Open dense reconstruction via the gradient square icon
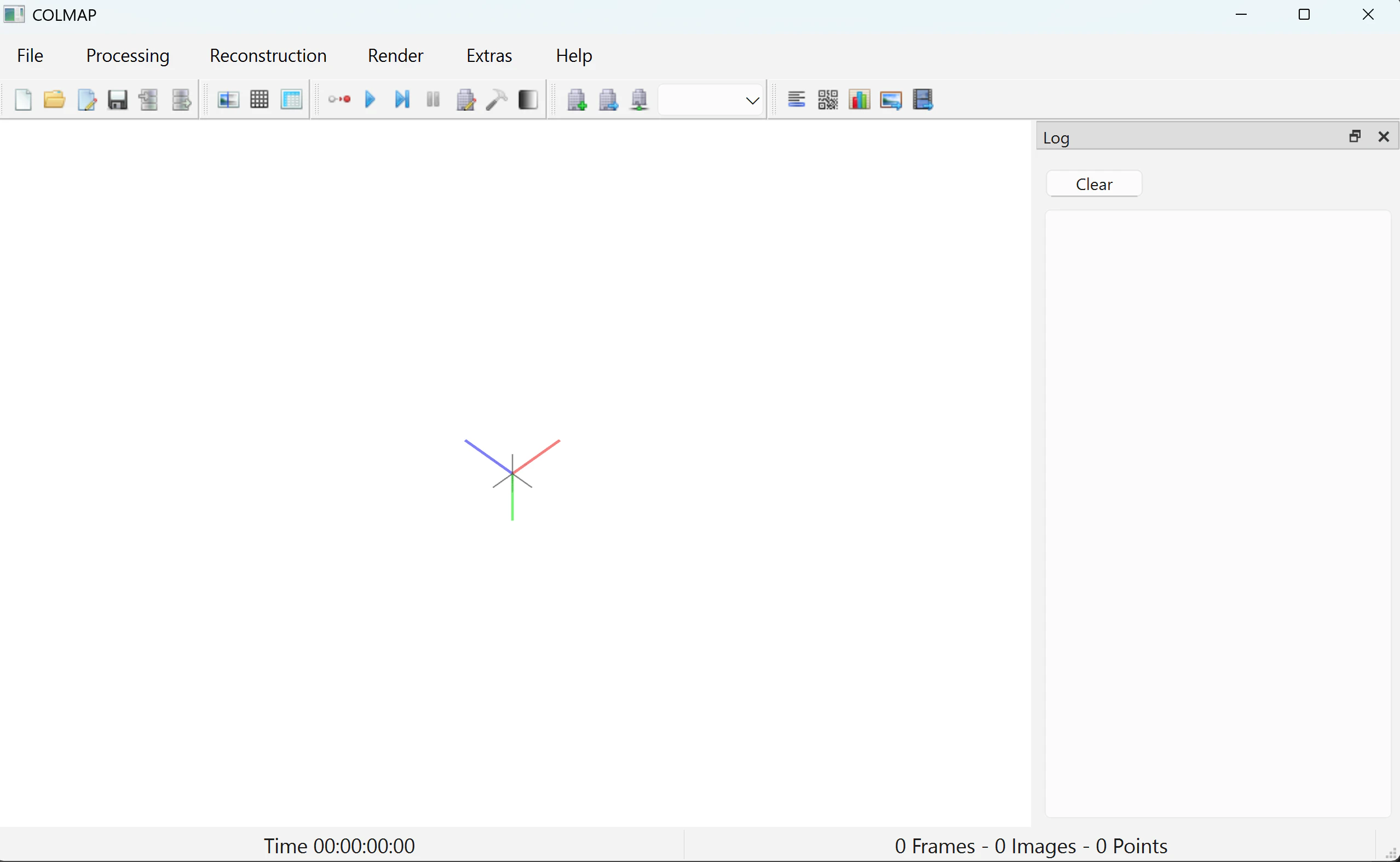This screenshot has height=862, width=1400. [x=528, y=100]
